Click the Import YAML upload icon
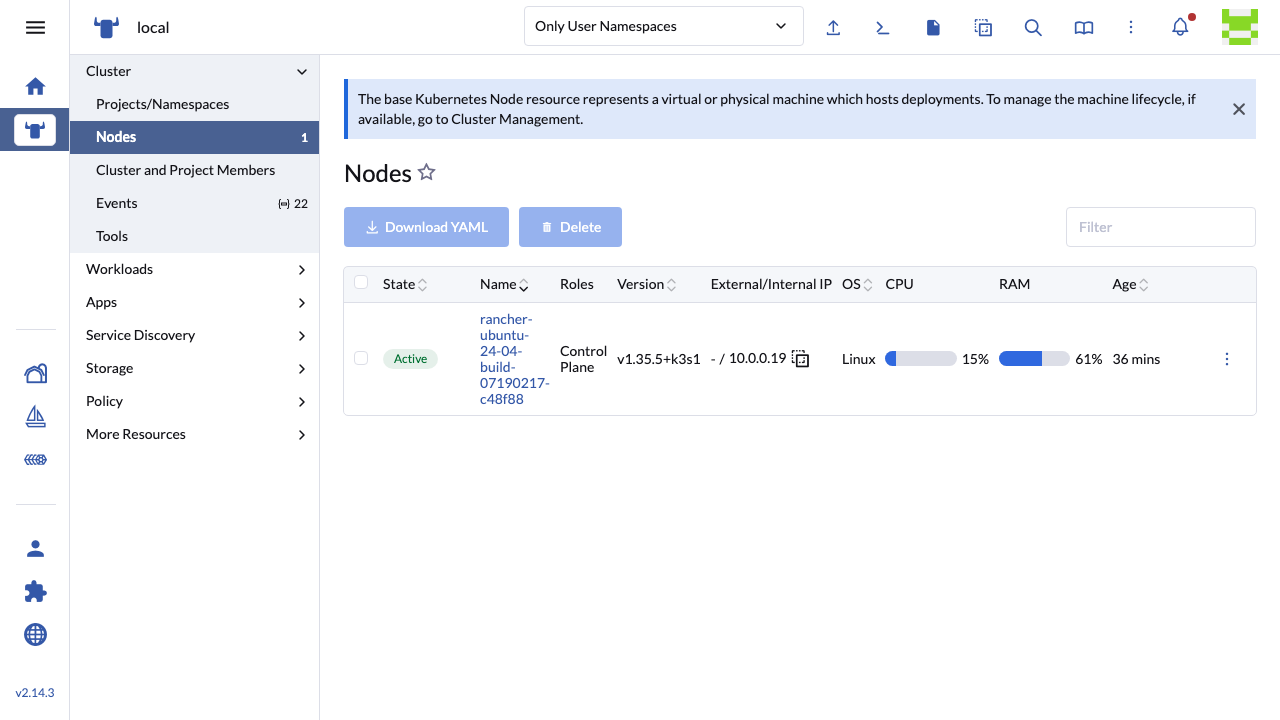The height and width of the screenshot is (720, 1280). (833, 27)
